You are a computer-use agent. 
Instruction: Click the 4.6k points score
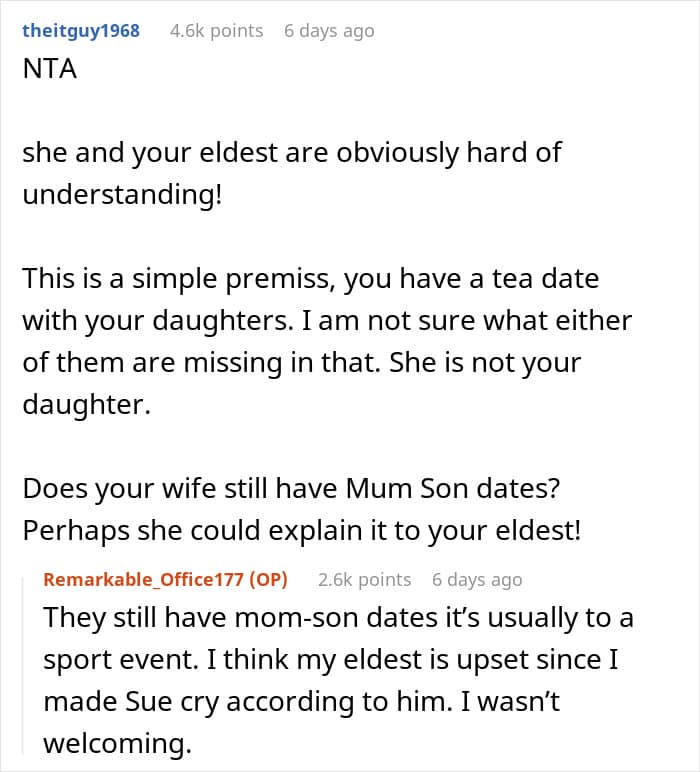[x=217, y=31]
